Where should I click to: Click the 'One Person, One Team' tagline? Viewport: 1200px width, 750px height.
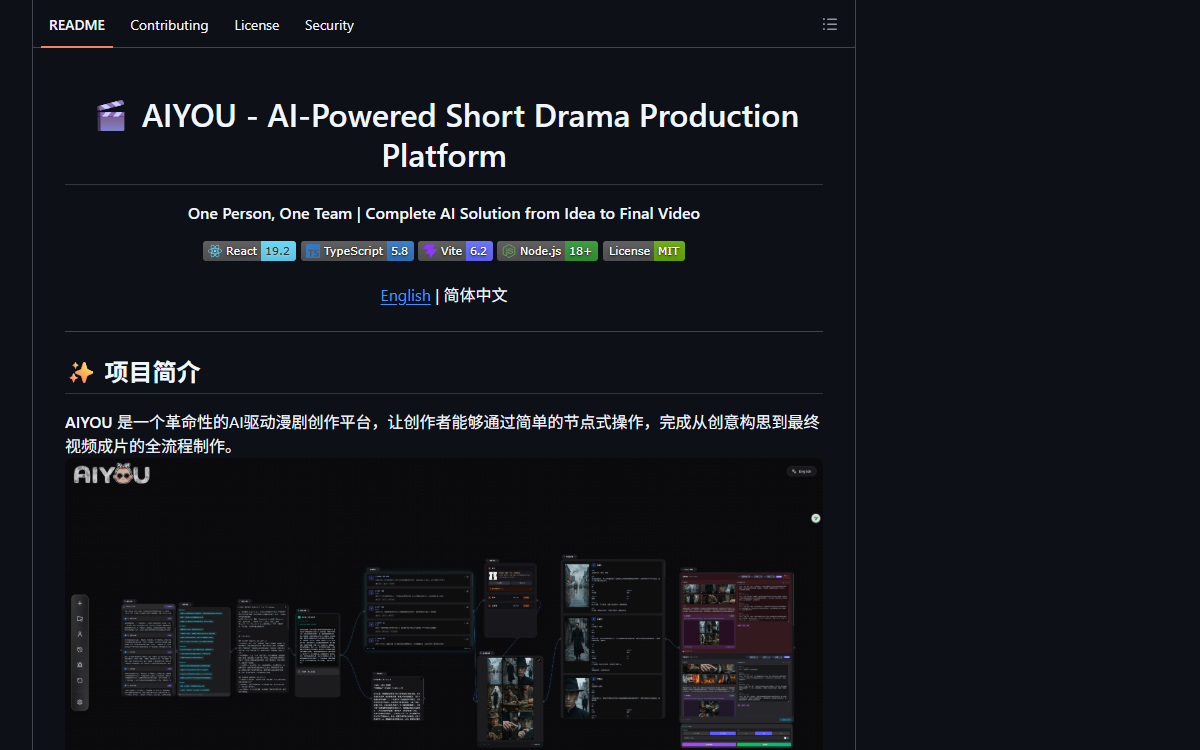pos(444,213)
